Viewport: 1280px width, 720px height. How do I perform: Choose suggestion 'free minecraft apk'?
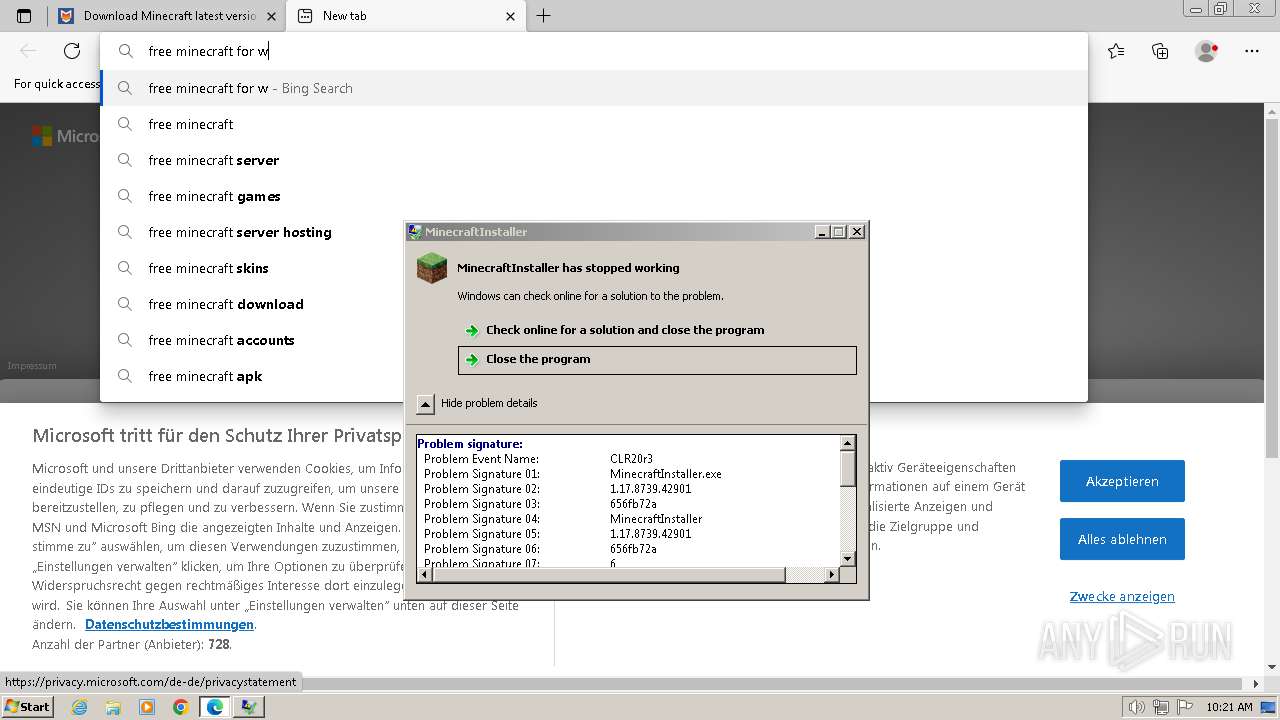tap(594, 376)
